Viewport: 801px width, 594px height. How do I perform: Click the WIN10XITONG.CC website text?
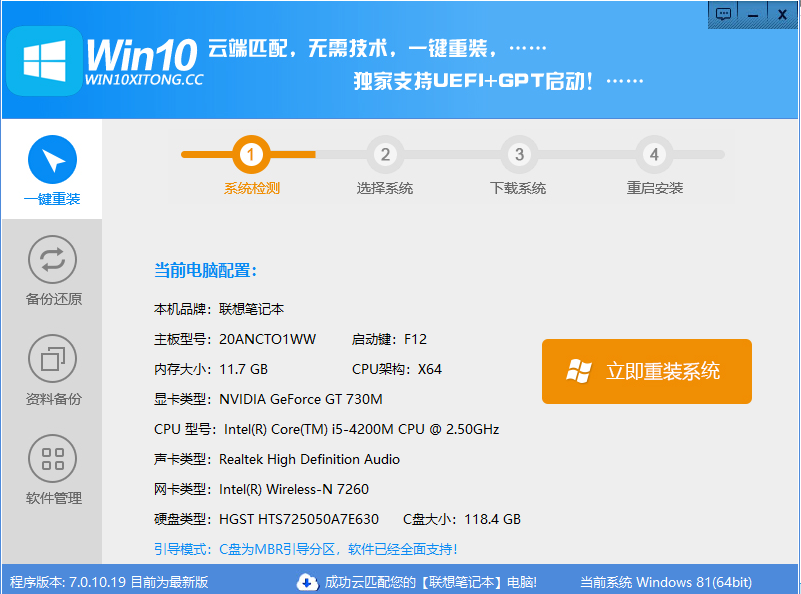[144, 80]
